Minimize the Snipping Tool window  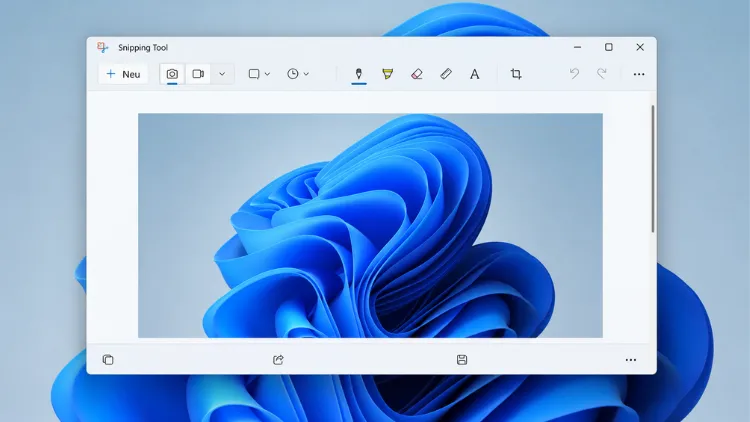tap(577, 47)
